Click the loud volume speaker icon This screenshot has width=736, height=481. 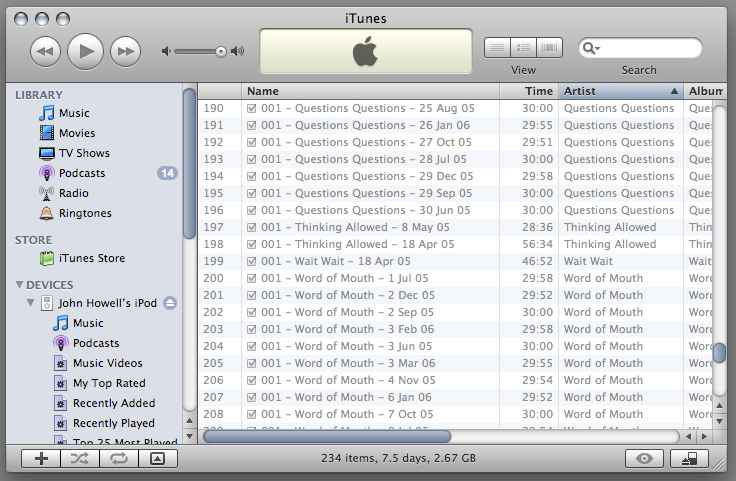click(x=238, y=51)
